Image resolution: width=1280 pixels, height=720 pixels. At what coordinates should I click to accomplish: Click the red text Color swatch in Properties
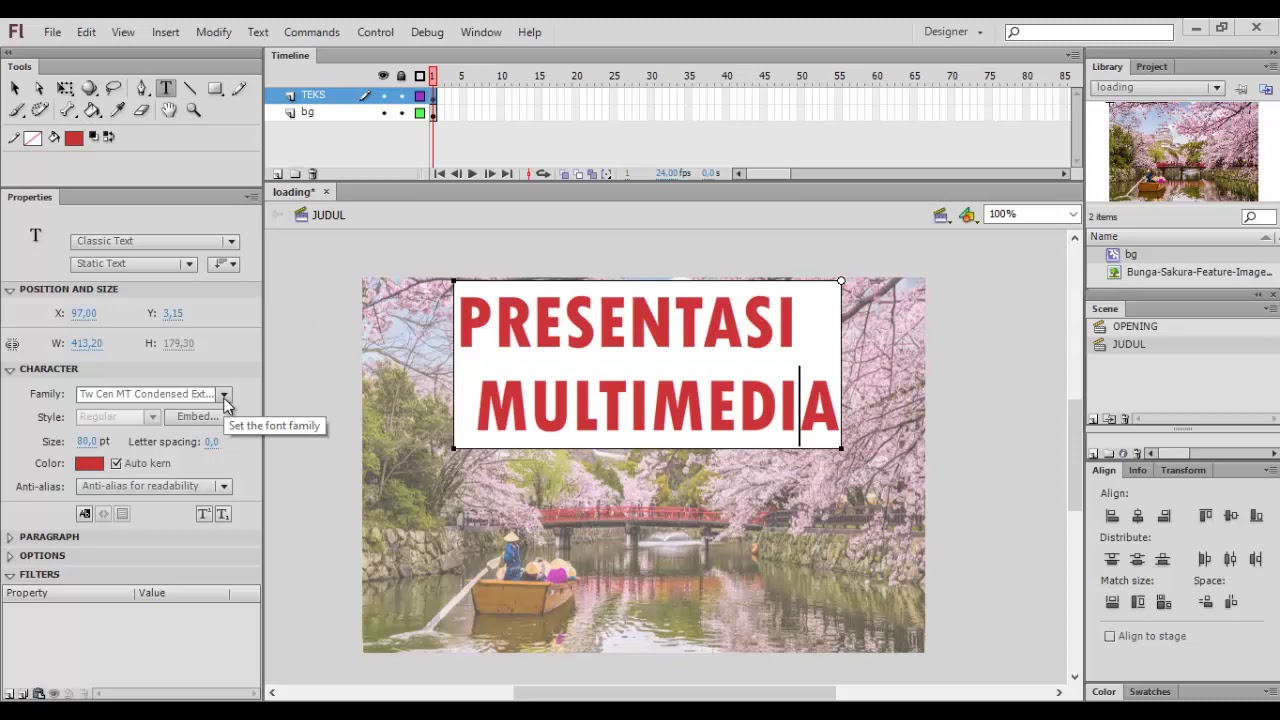[x=89, y=463]
